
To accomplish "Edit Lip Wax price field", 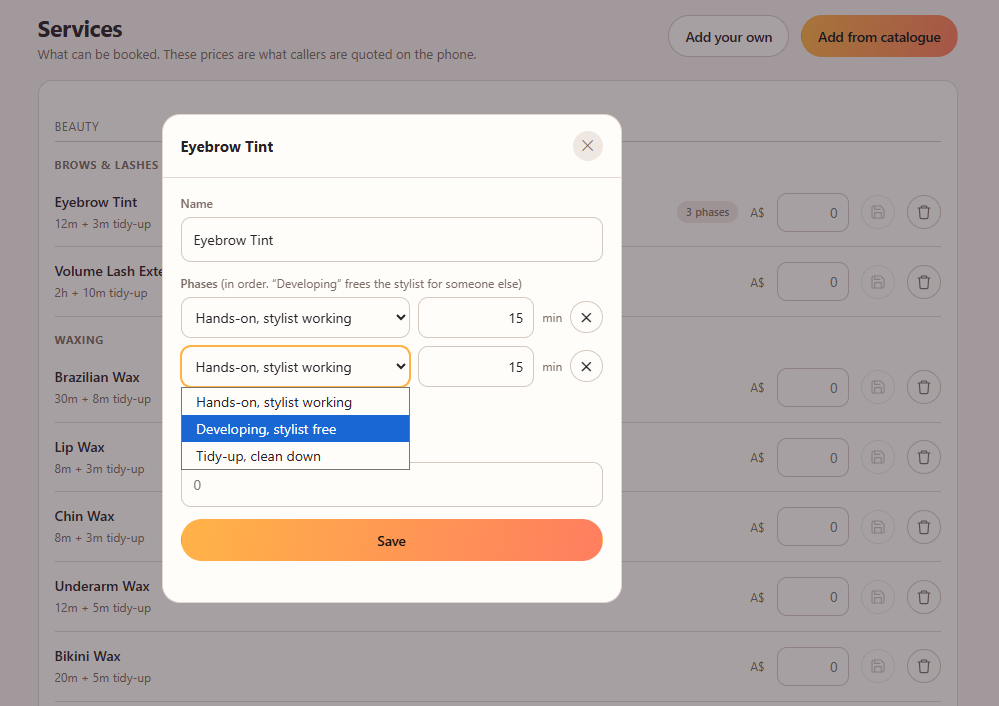I will pos(812,457).
